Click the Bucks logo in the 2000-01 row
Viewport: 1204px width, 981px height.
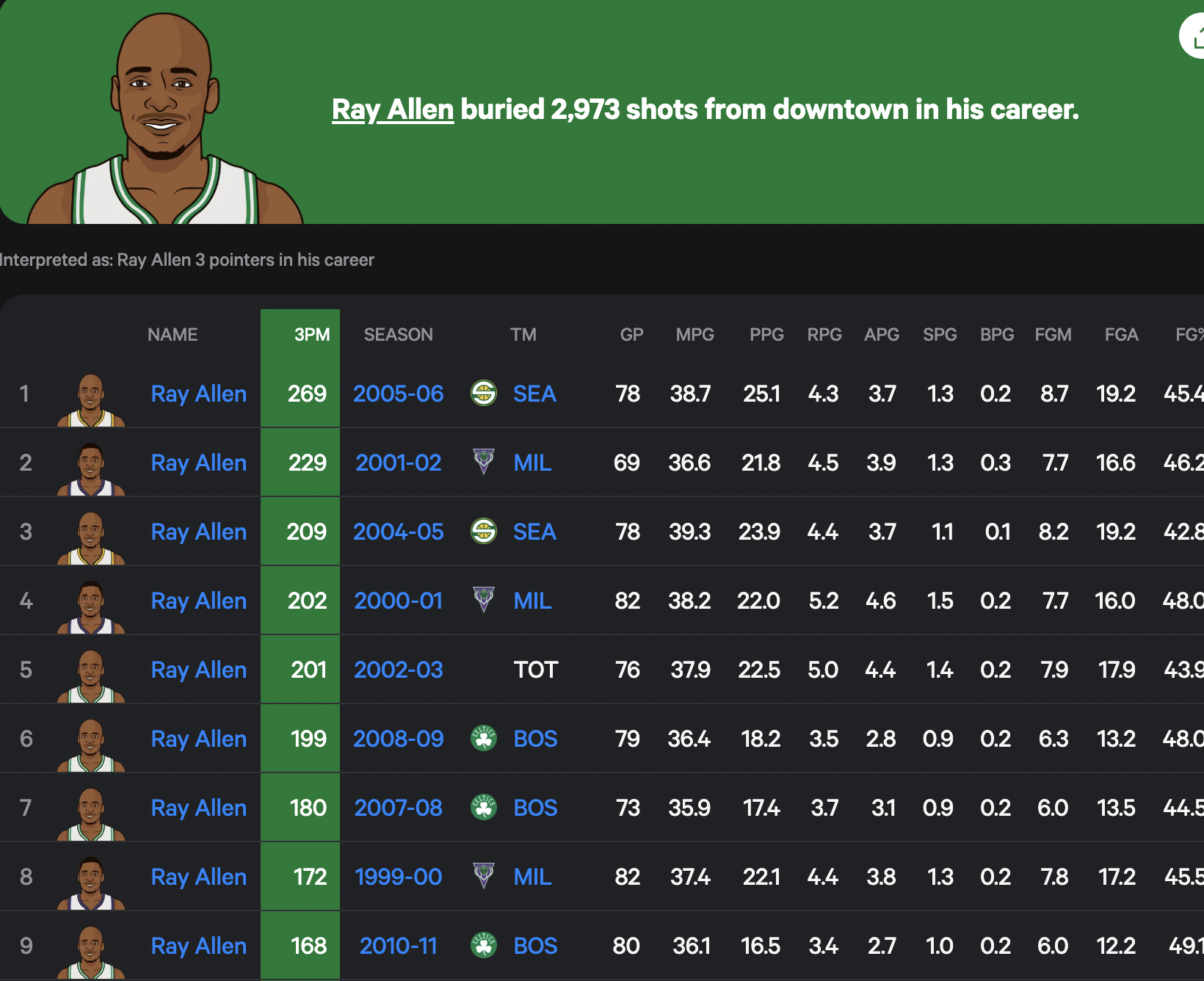(x=484, y=600)
